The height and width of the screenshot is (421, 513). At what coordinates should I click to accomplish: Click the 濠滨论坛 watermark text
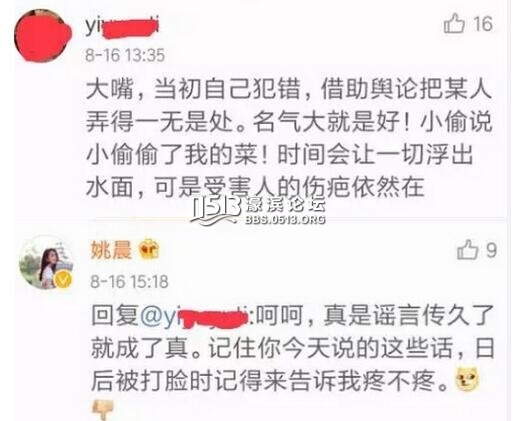285,205
